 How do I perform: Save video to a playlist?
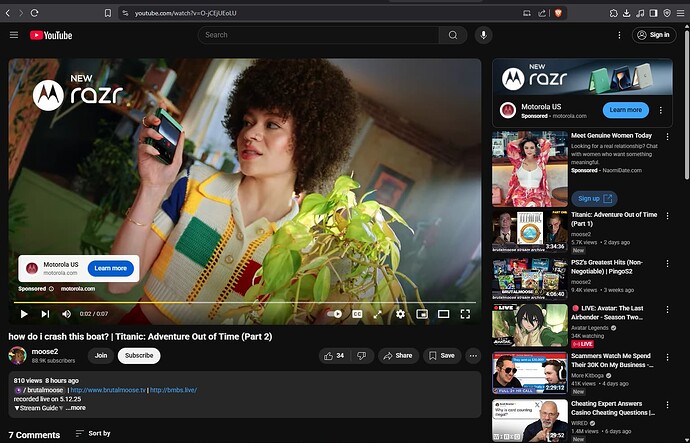pyautogui.click(x=442, y=356)
